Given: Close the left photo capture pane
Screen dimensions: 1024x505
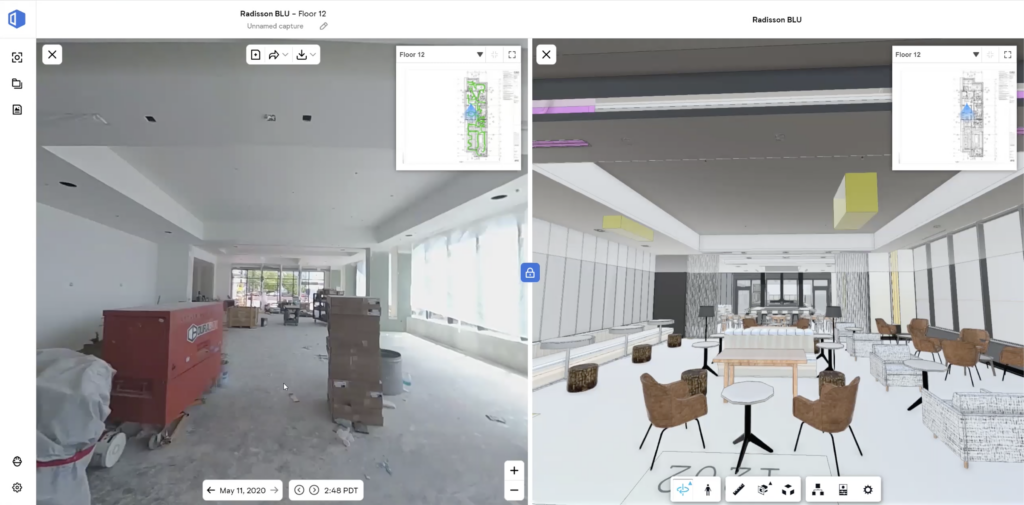Looking at the screenshot, I should [x=52, y=55].
